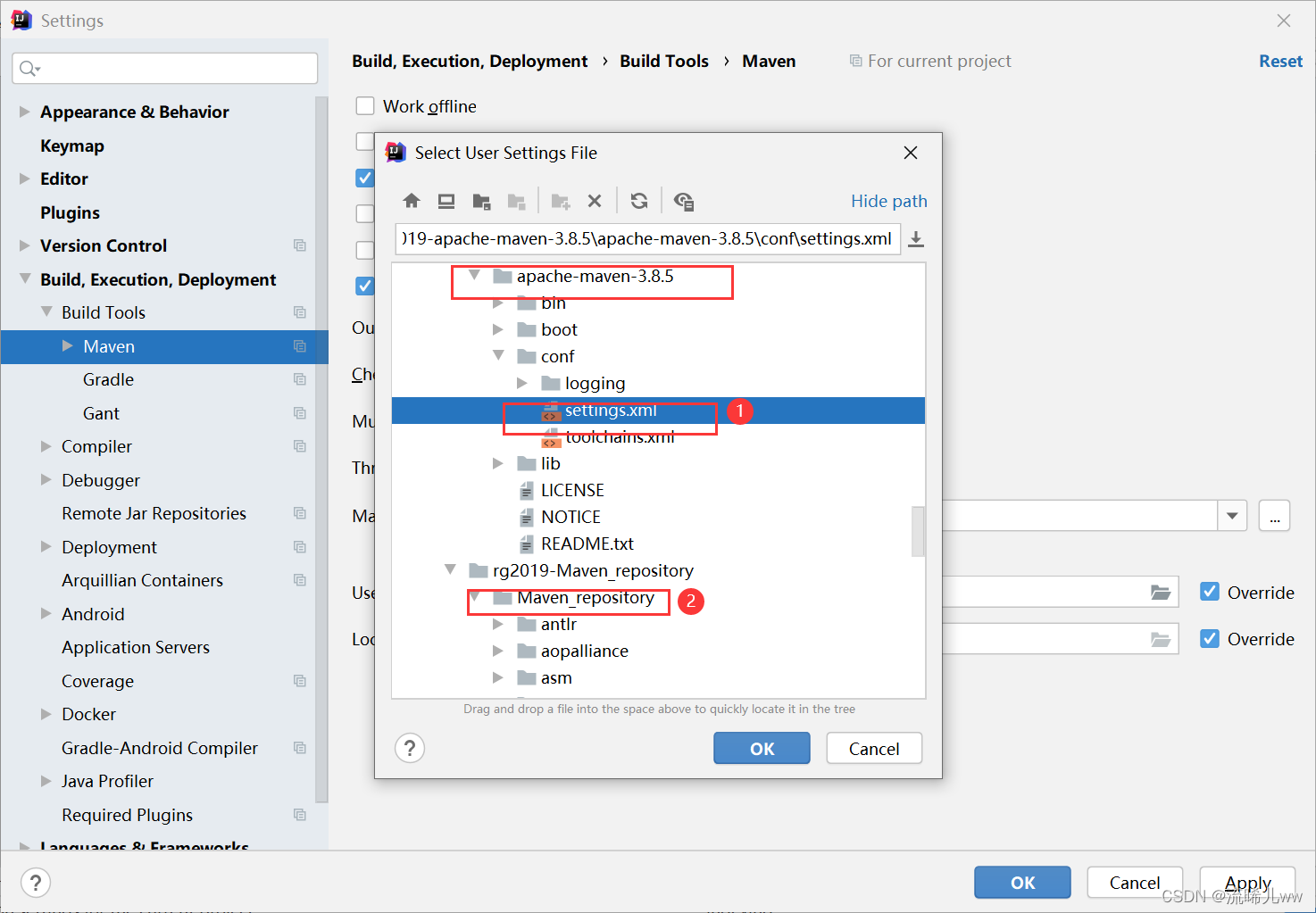Select Gradle under Build Tools
The width and height of the screenshot is (1316, 913).
pos(108,379)
